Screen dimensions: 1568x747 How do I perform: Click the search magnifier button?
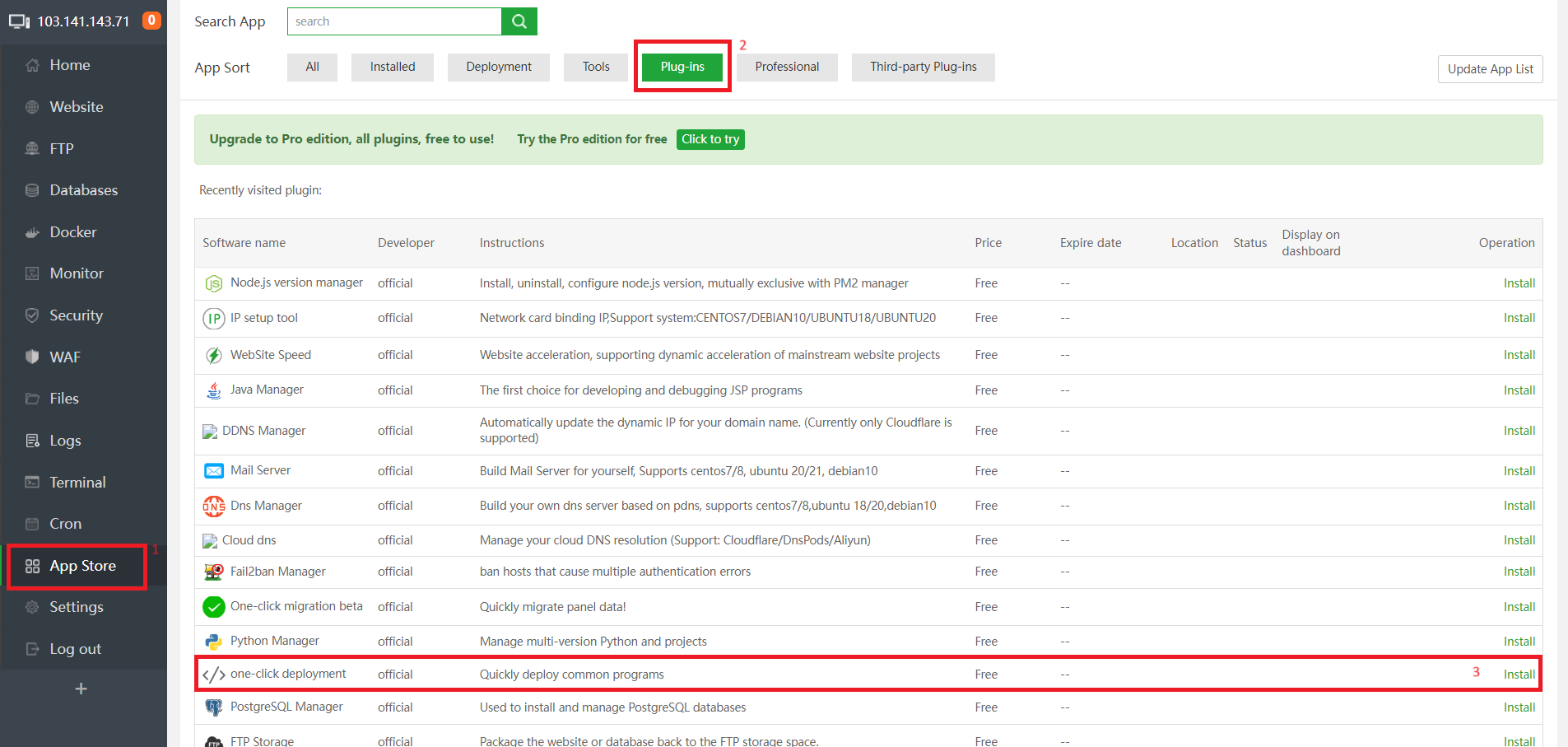point(519,21)
